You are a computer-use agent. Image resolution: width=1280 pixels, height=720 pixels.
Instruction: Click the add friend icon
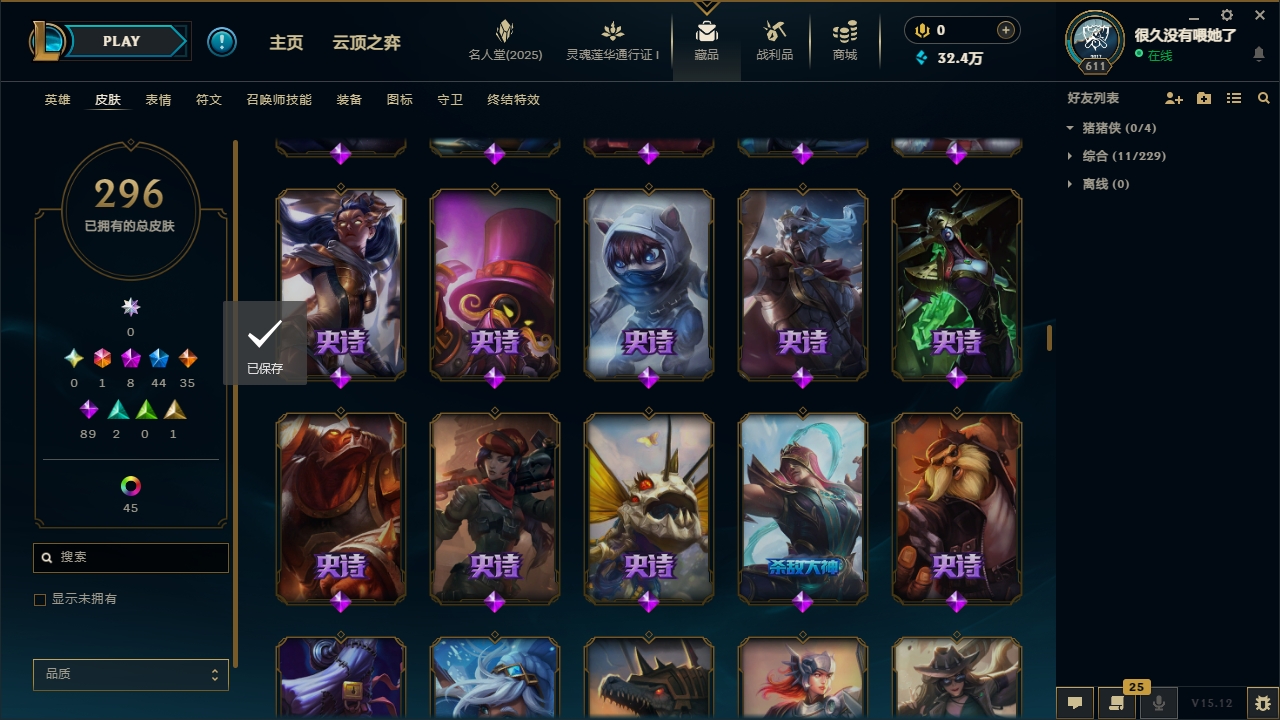coord(1174,98)
